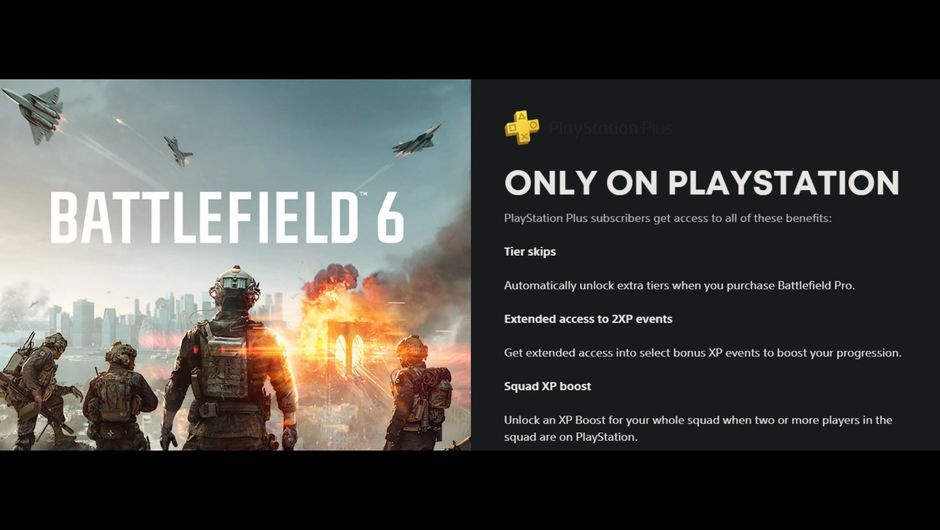940x530 pixels.
Task: Click the small center fighter jet
Action: click(x=178, y=150)
